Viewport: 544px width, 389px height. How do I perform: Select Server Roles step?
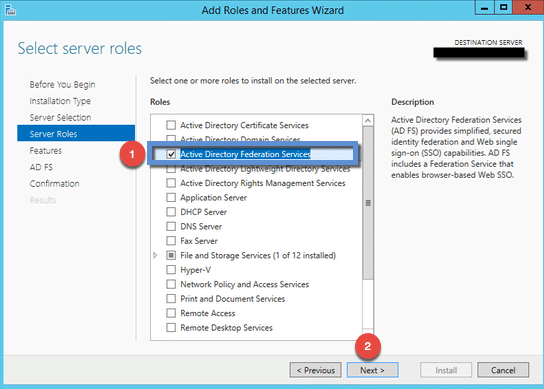76,134
